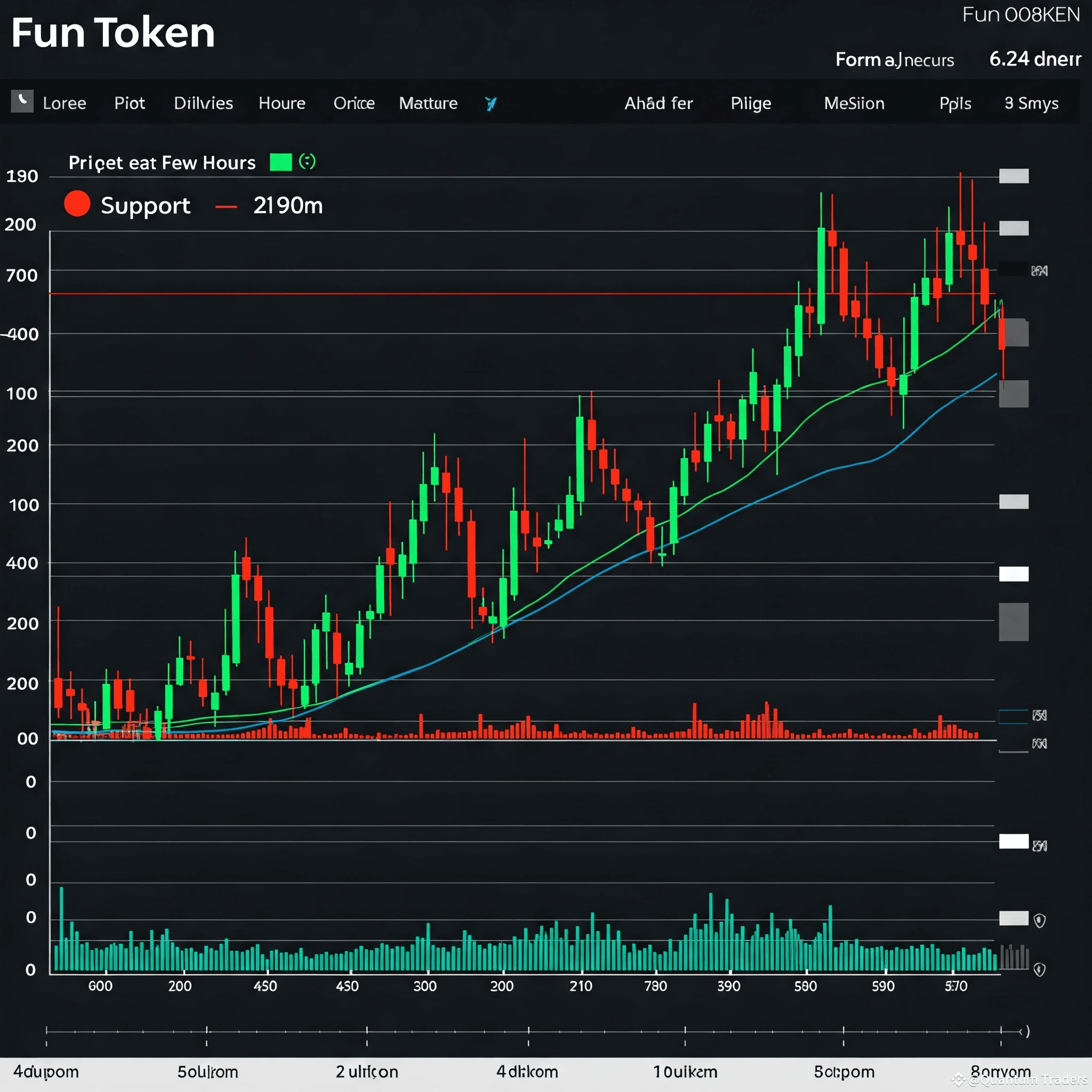Click the Ahad fer button
Screen dimensions: 1092x1092
[658, 103]
